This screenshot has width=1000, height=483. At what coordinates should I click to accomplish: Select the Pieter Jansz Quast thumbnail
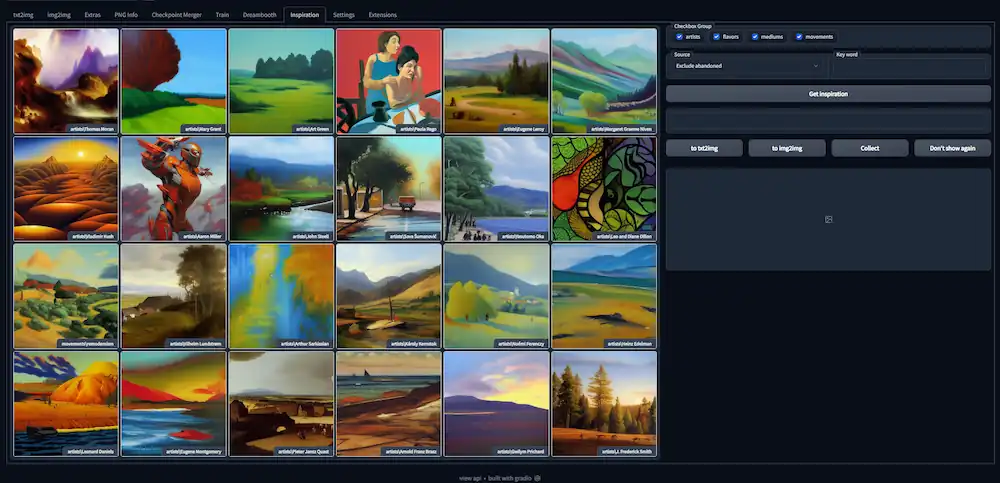click(x=281, y=404)
